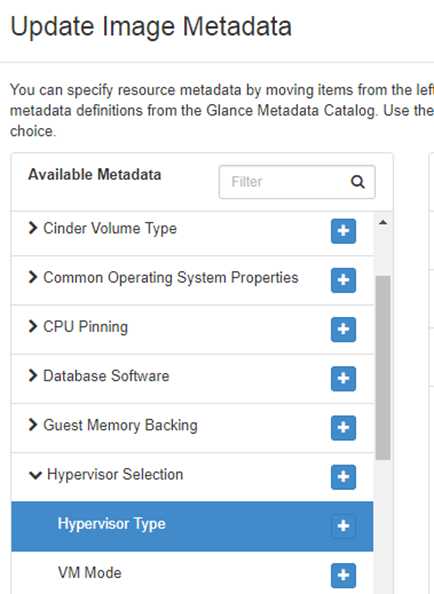
Task: Add Guest Memory Backing plus icon
Action: point(343,428)
